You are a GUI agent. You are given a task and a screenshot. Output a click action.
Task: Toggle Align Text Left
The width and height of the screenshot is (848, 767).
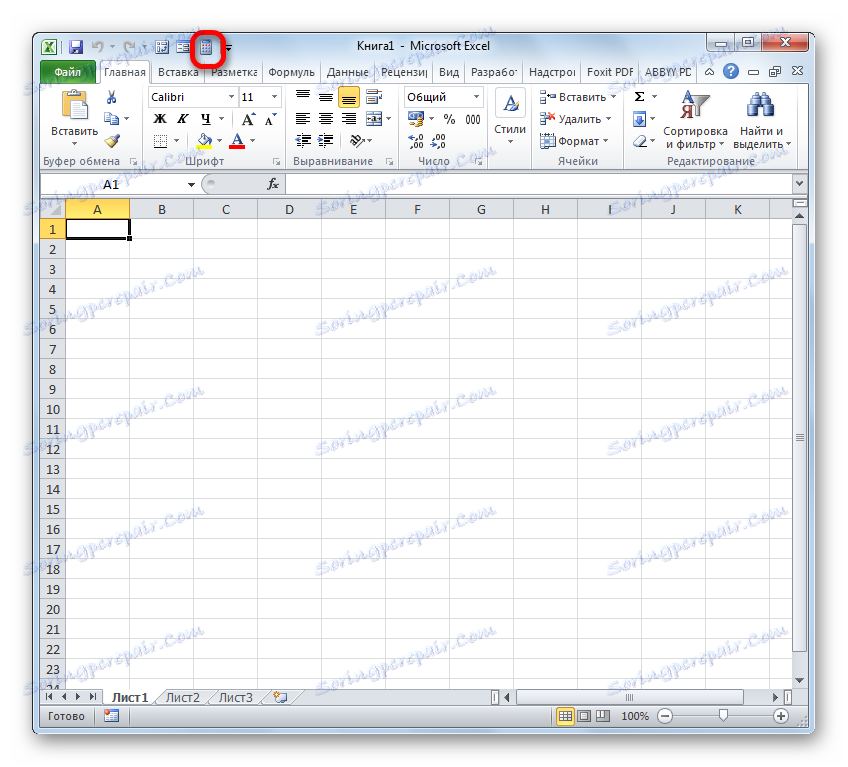pyautogui.click(x=303, y=118)
